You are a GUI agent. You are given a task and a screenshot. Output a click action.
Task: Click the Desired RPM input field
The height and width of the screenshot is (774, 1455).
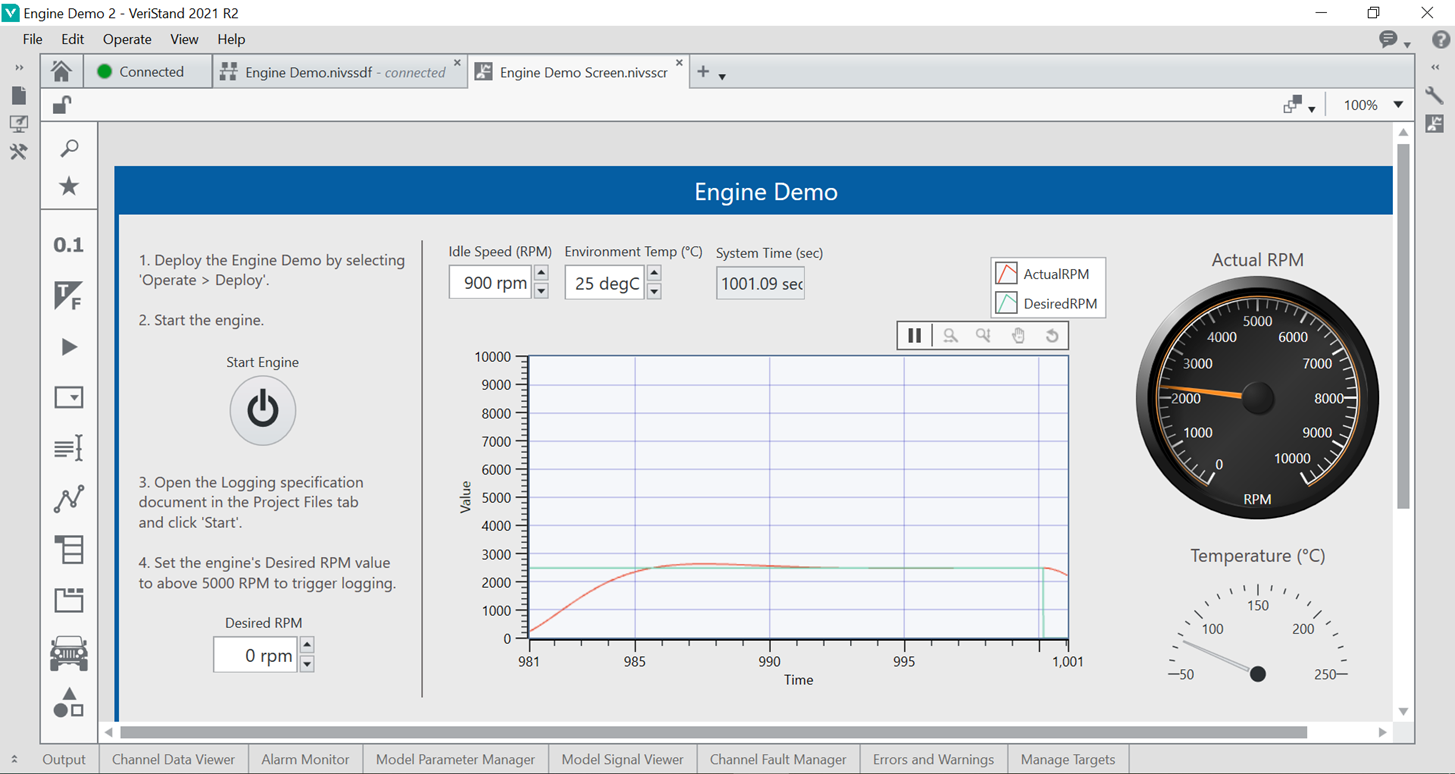pos(255,655)
